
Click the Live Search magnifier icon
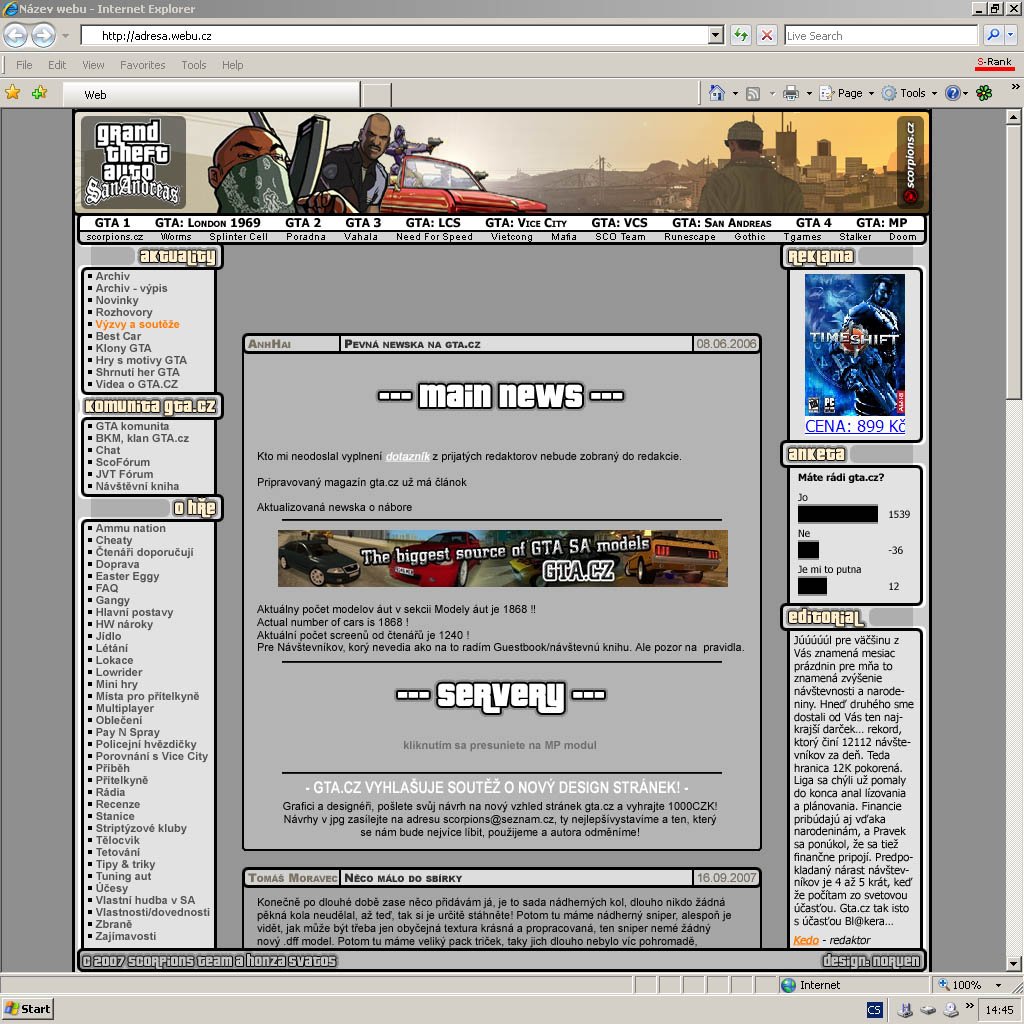(x=993, y=35)
